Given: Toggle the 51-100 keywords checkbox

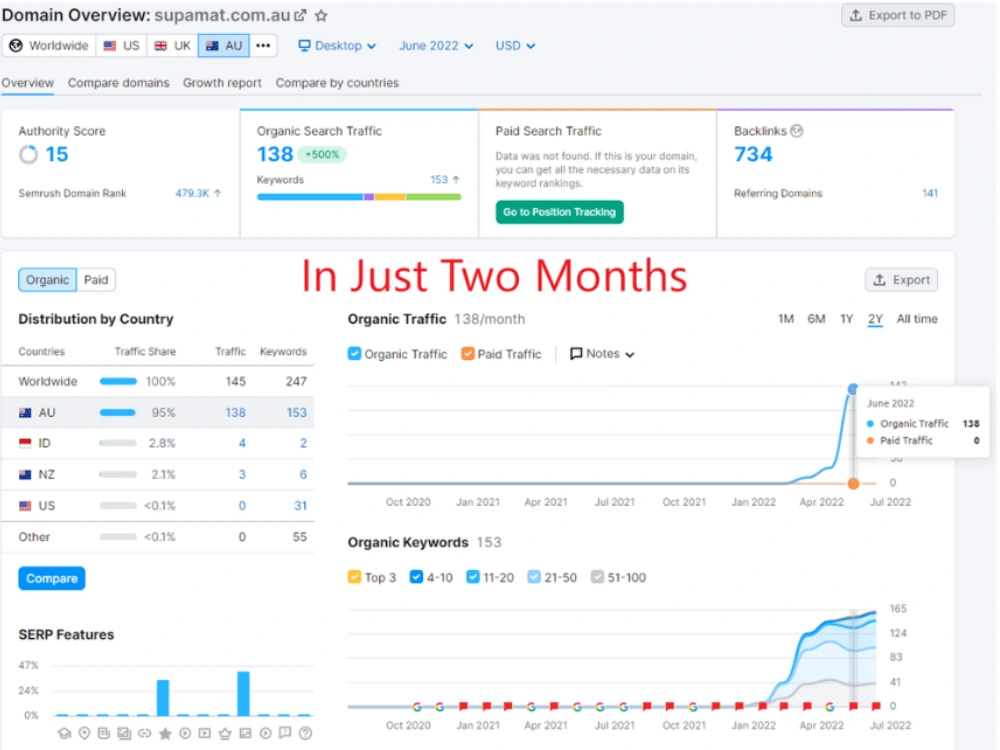Looking at the screenshot, I should coord(597,577).
